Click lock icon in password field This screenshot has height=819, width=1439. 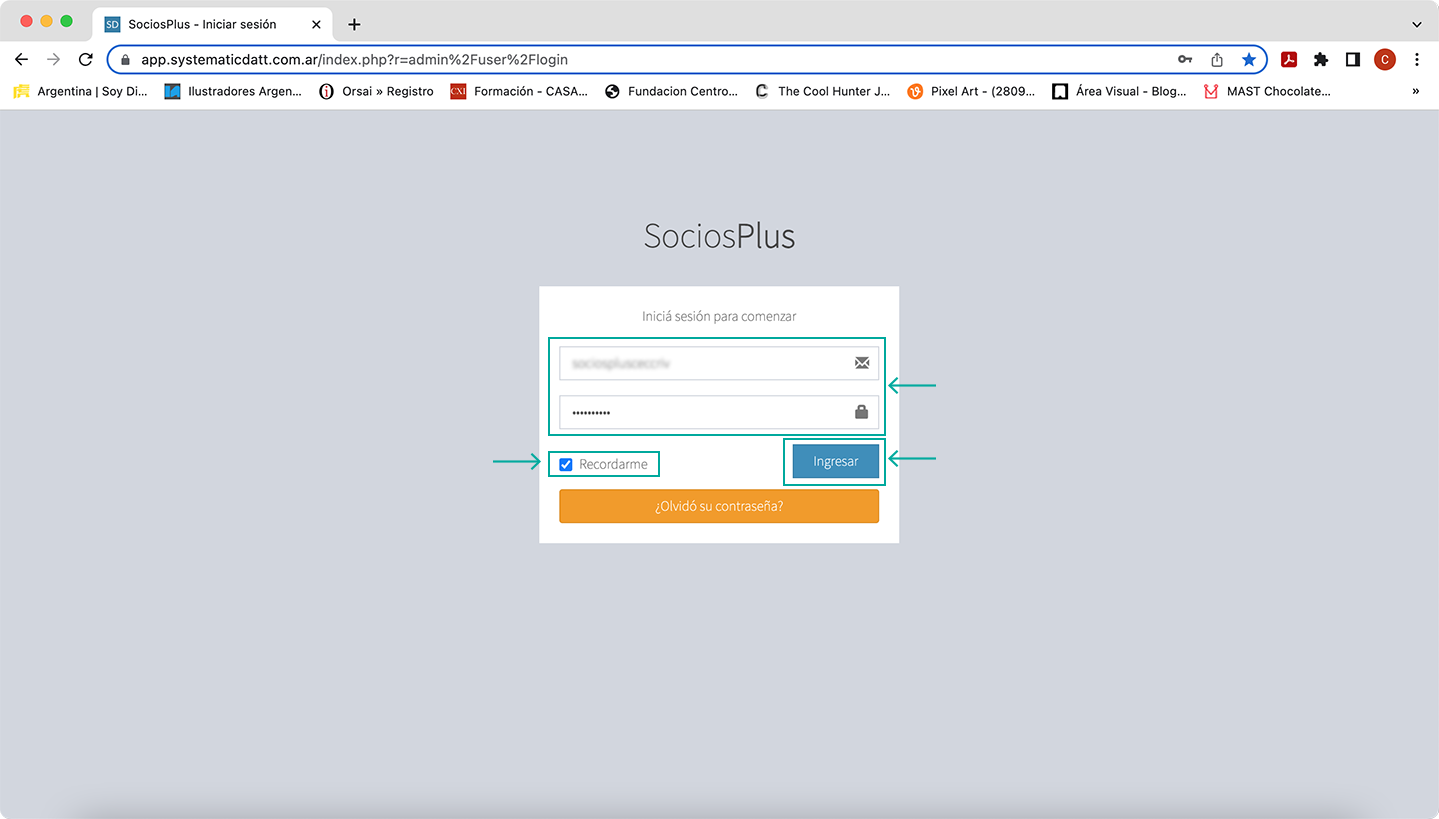[862, 412]
